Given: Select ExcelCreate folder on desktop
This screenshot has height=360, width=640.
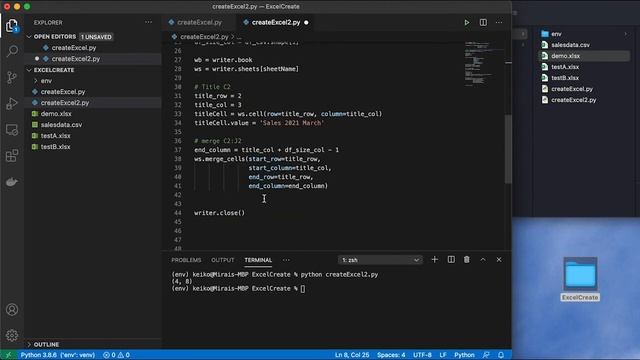Looking at the screenshot, I should (580, 279).
